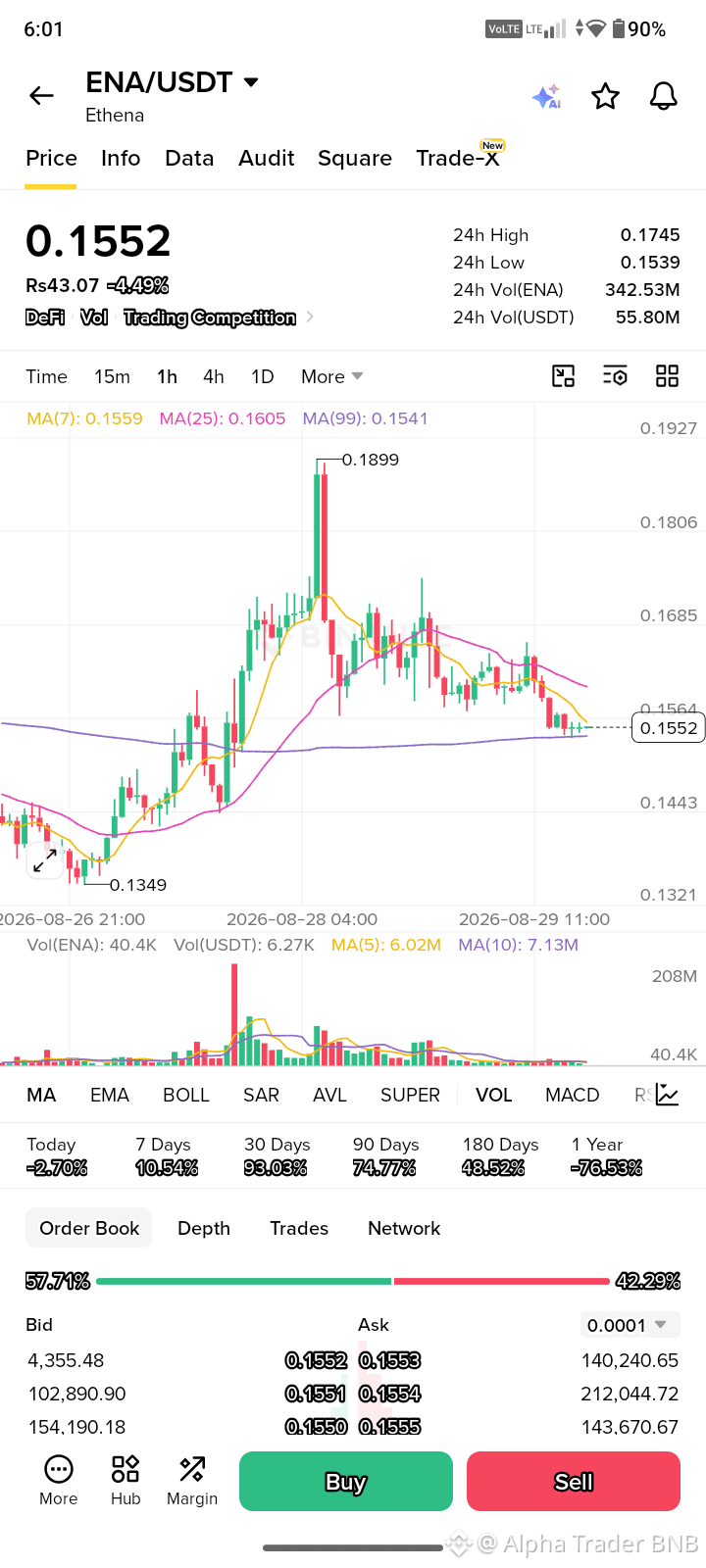Viewport: 706px width, 1568px height.
Task: Toggle the EMA indicator
Action: point(110,1095)
